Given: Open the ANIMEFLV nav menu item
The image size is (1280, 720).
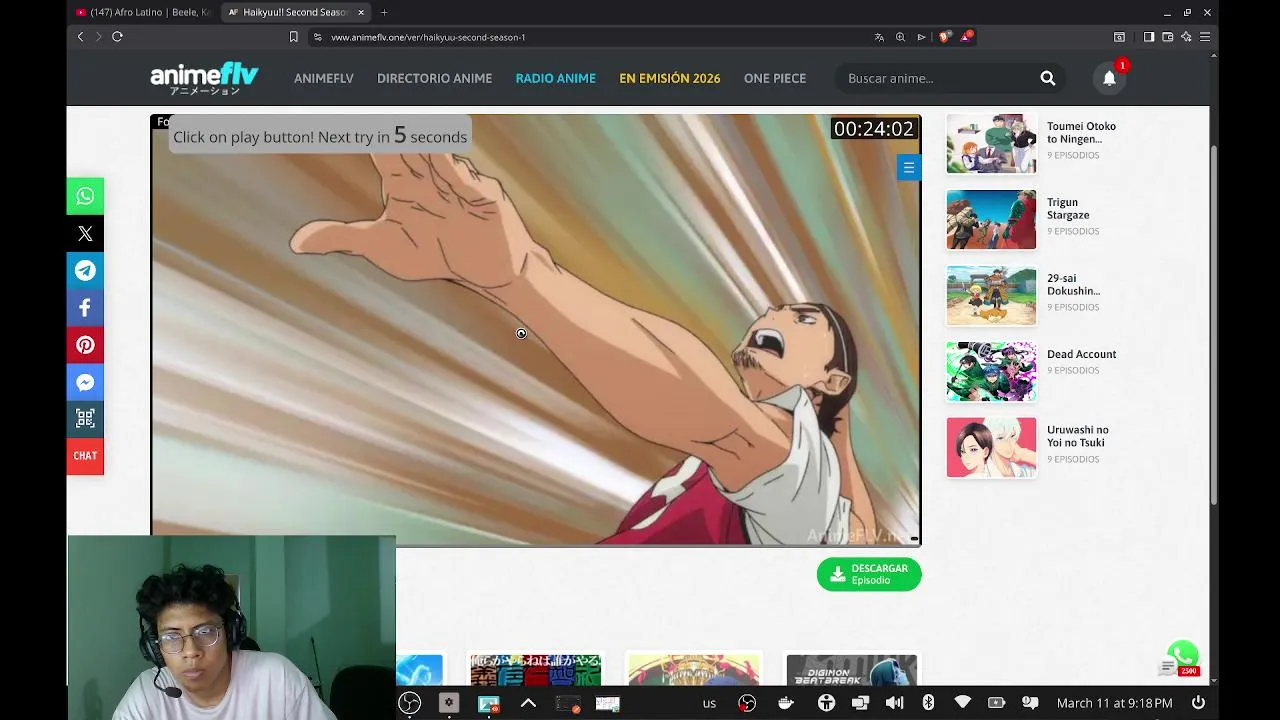Looking at the screenshot, I should tap(324, 78).
